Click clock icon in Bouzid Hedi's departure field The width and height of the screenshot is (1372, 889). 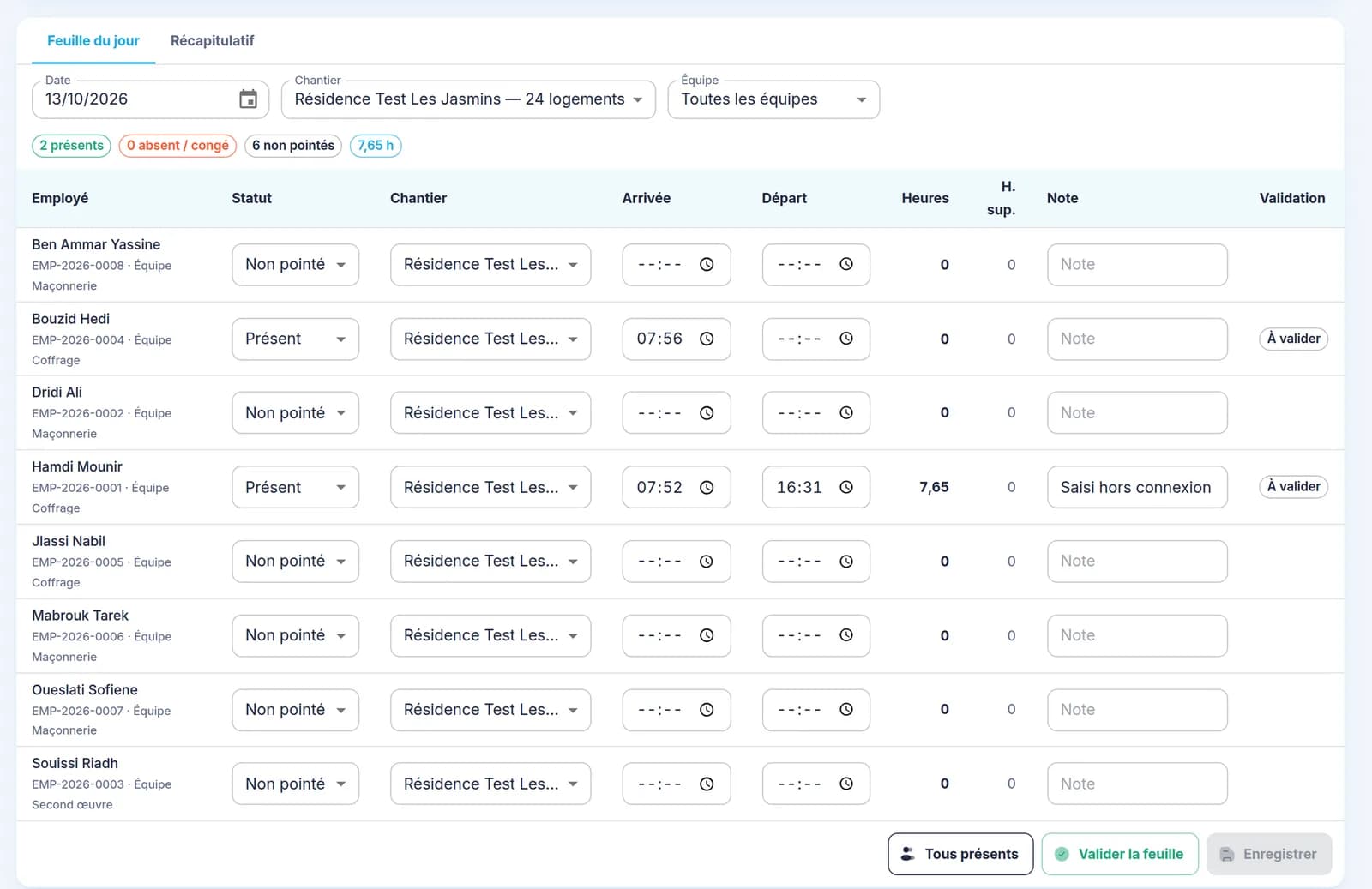click(x=846, y=339)
